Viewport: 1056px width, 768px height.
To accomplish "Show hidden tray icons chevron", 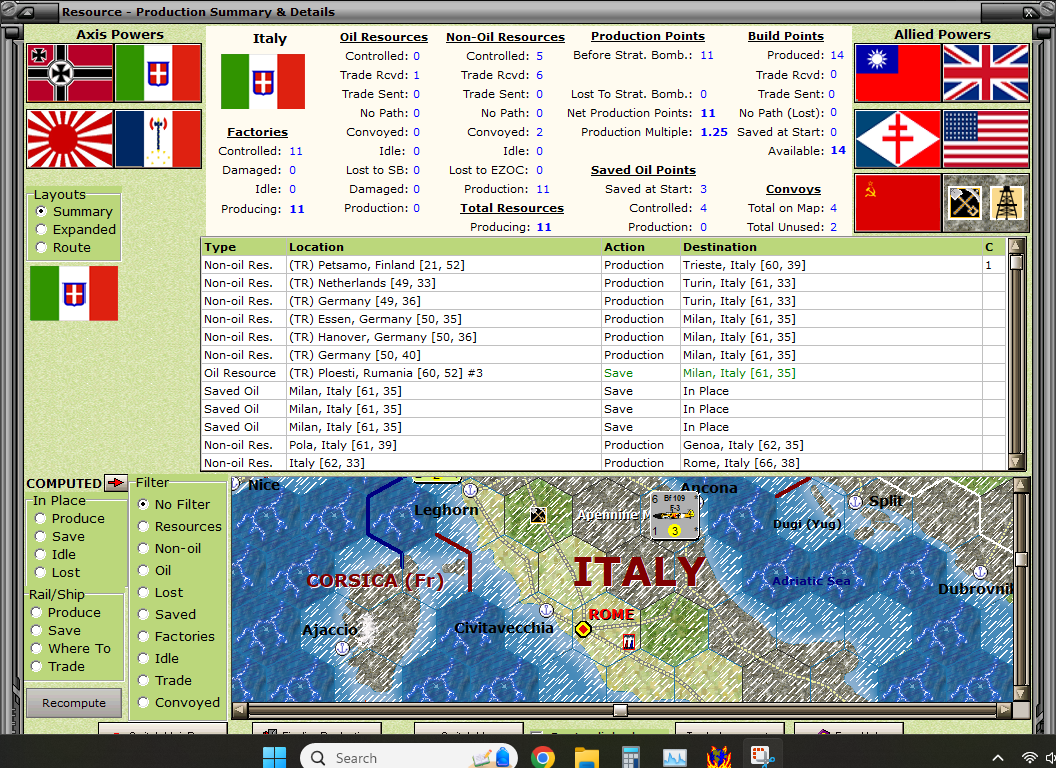I will (x=998, y=758).
